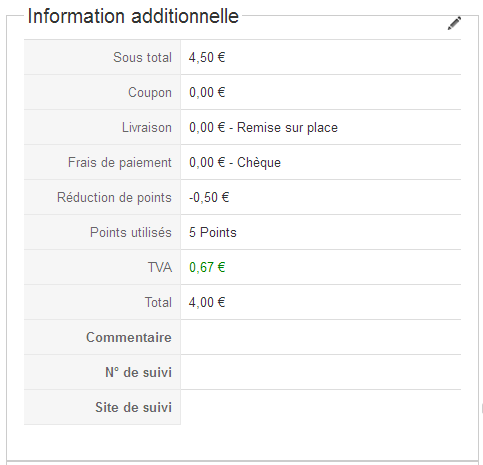Click the empty Commentaire field cell
483x465 pixels.
click(x=321, y=337)
